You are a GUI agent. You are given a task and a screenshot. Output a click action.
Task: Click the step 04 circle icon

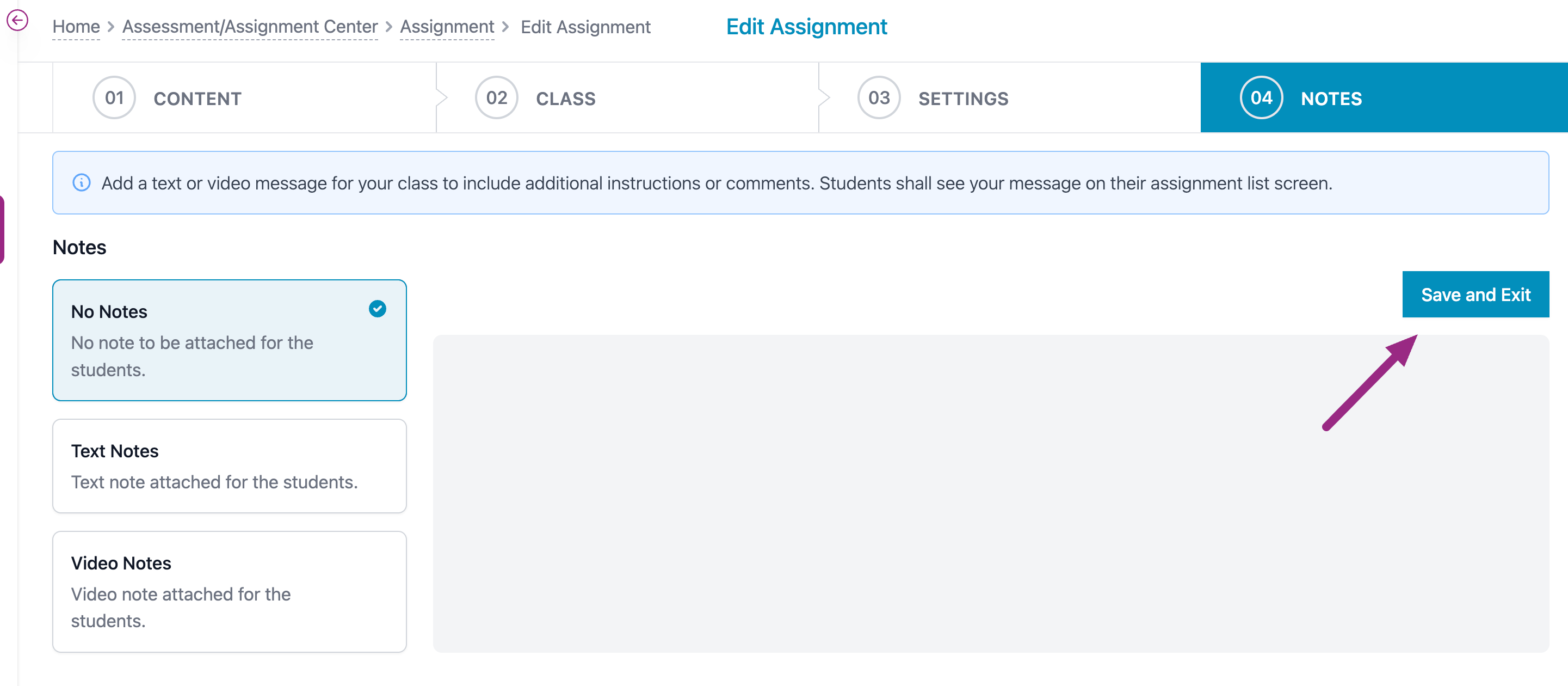[x=1261, y=97]
